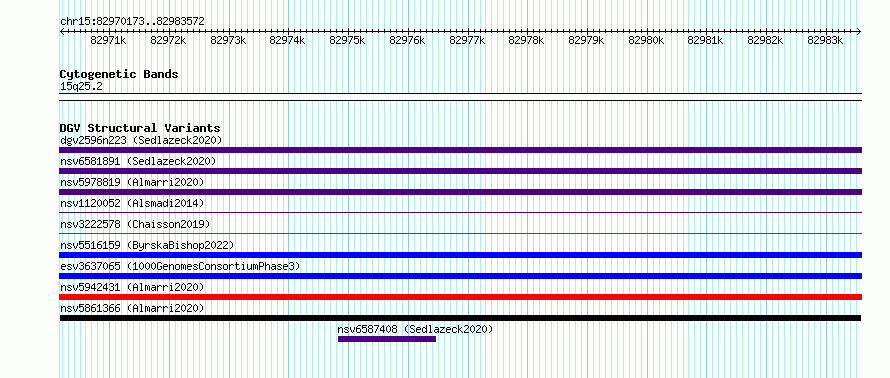This screenshot has width=890, height=378.
Task: Click the thin red nsv3222578 line
Action: (460, 233)
